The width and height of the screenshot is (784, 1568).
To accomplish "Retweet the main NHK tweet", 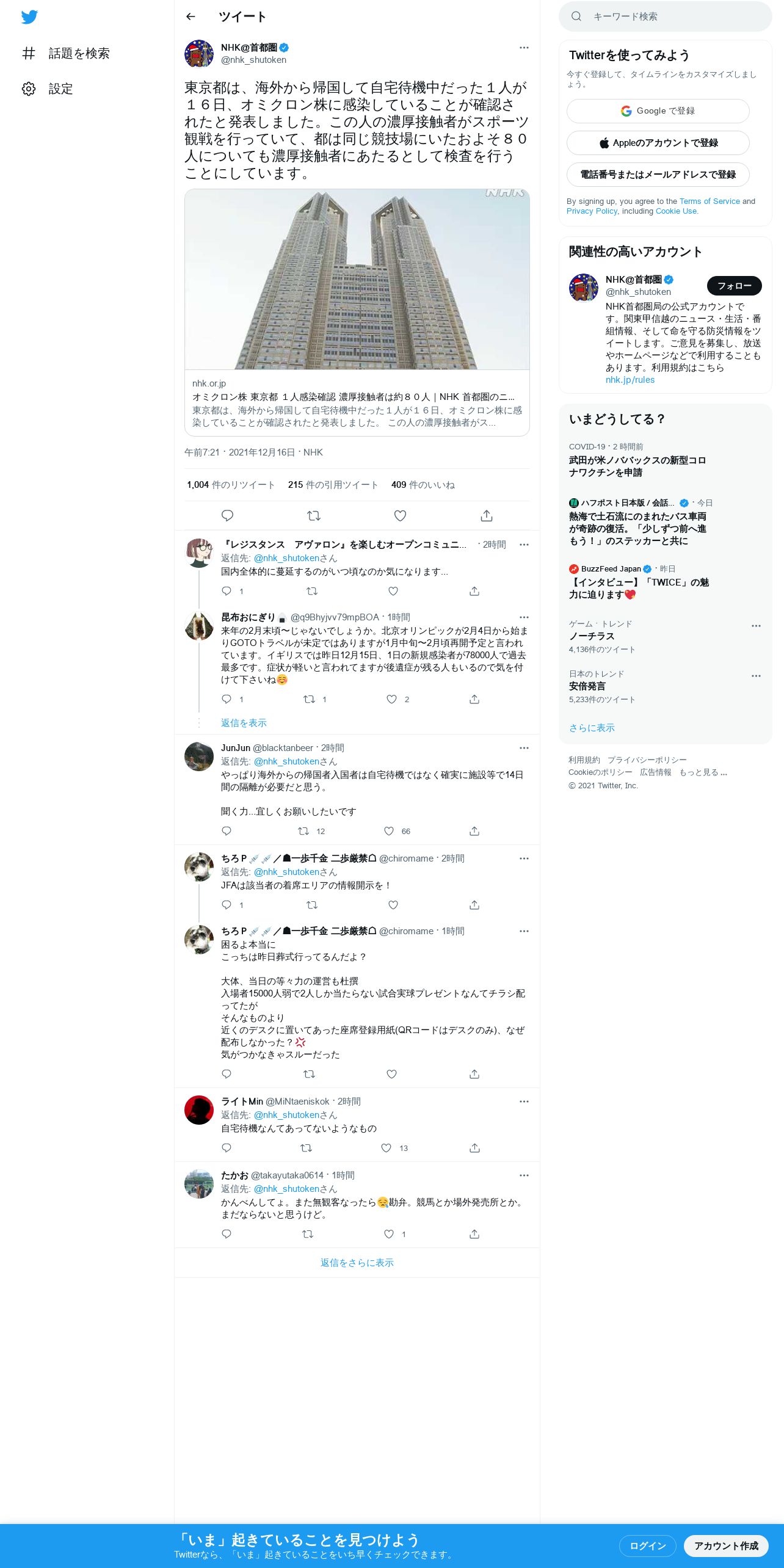I will tap(314, 515).
